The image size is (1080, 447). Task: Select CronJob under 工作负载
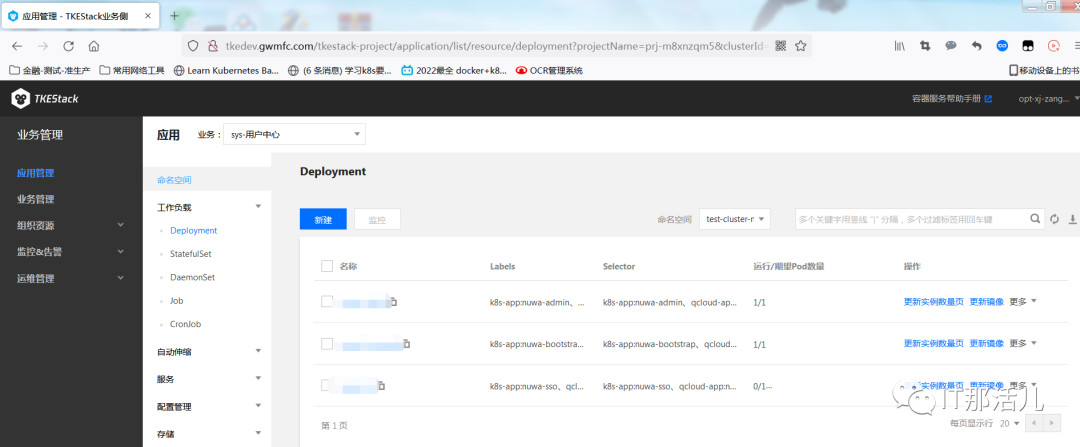185,324
